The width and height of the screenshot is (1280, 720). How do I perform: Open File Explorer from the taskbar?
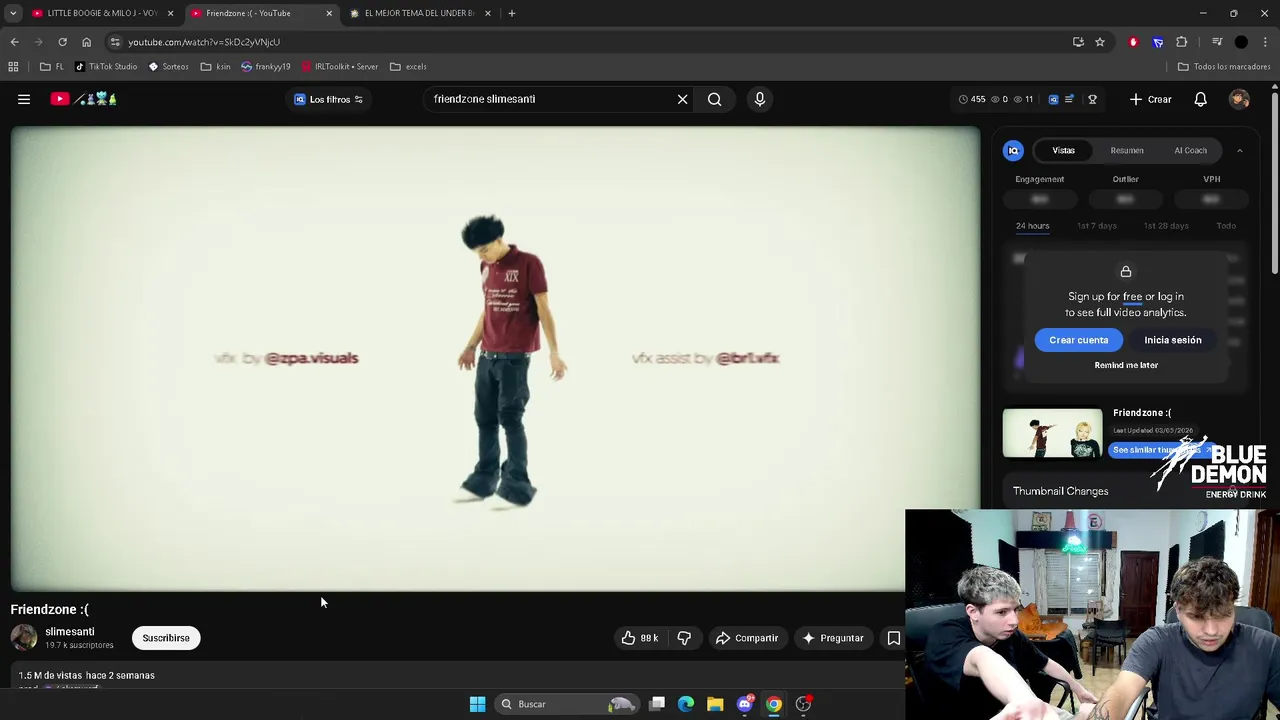tap(715, 704)
